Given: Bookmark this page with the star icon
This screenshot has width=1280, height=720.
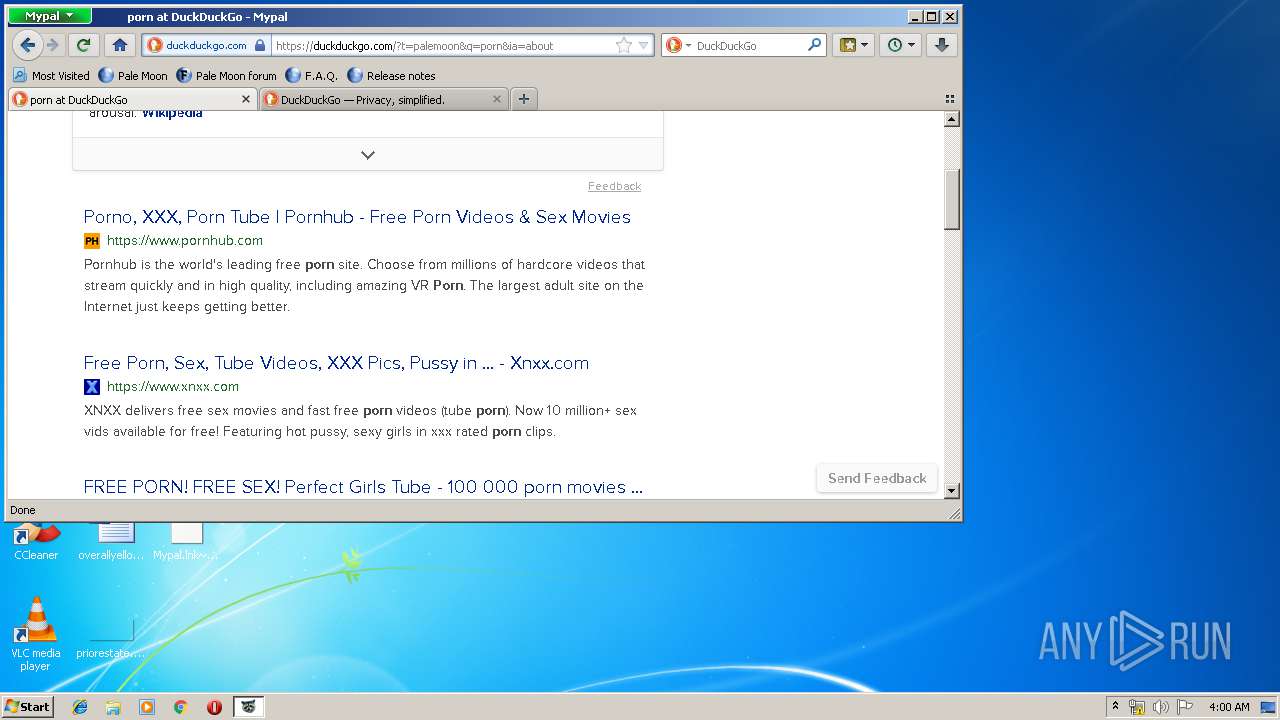Looking at the screenshot, I should click(624, 45).
